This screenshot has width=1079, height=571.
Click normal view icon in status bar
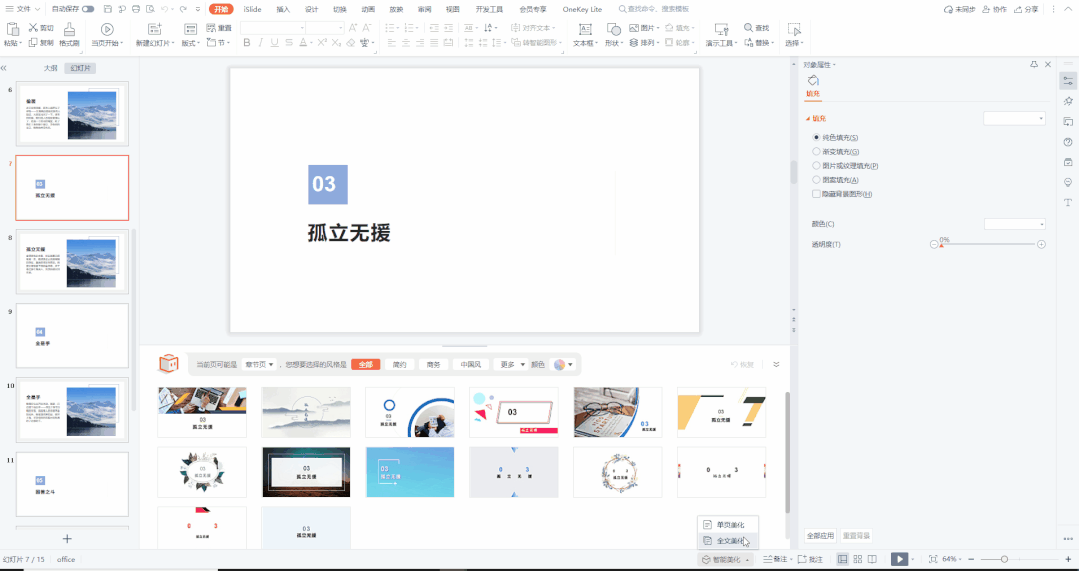pos(842,559)
